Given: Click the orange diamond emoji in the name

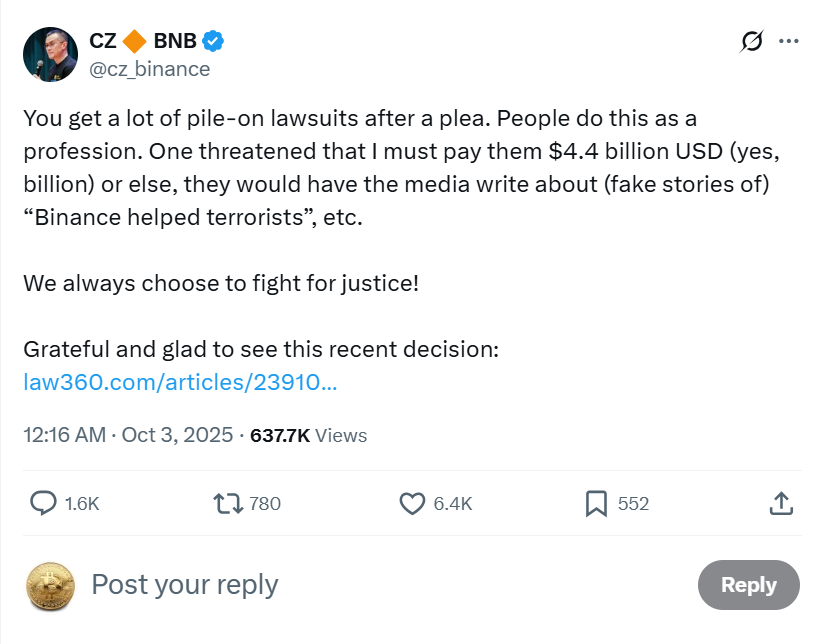Looking at the screenshot, I should click(135, 41).
